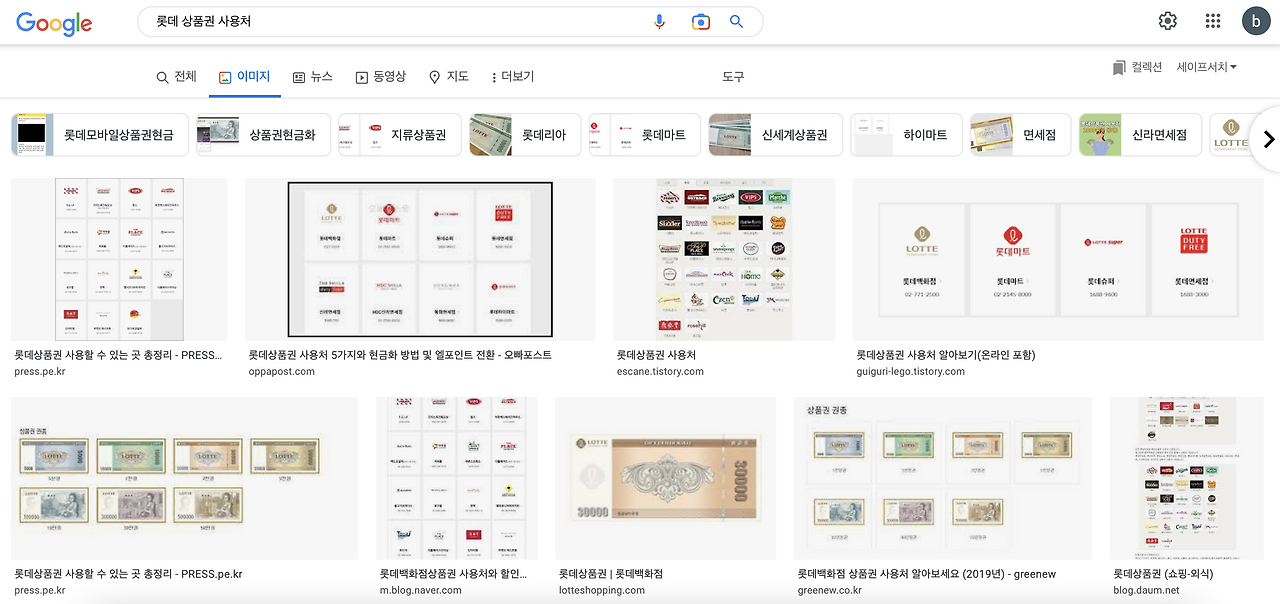Click the greenew.co.kr source link
Image resolution: width=1280 pixels, height=604 pixels.
pos(830,590)
